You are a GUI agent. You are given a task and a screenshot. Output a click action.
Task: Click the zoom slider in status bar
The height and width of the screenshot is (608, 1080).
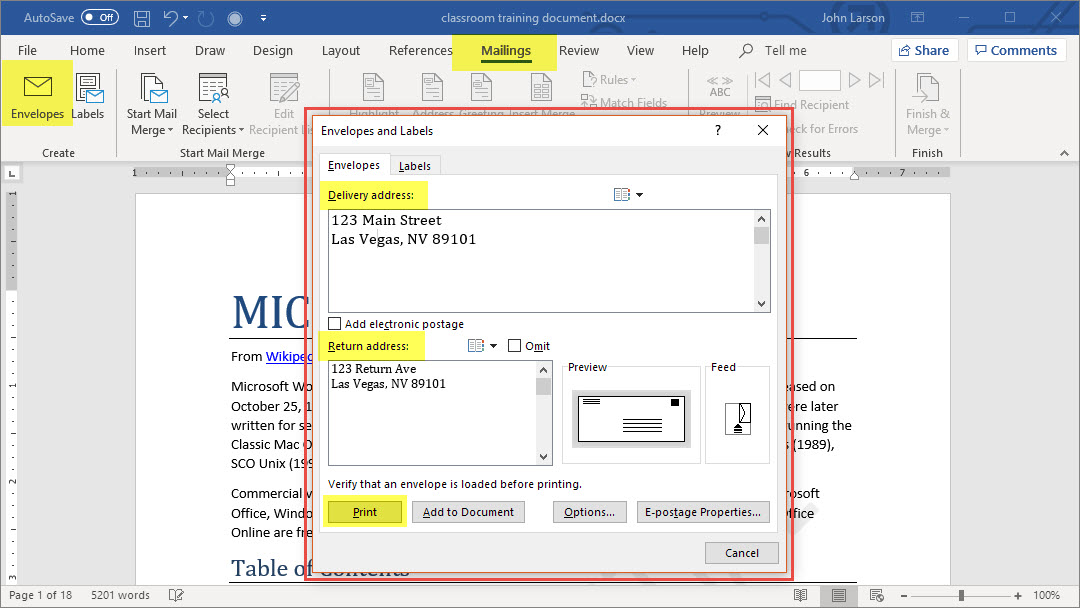[961, 595]
